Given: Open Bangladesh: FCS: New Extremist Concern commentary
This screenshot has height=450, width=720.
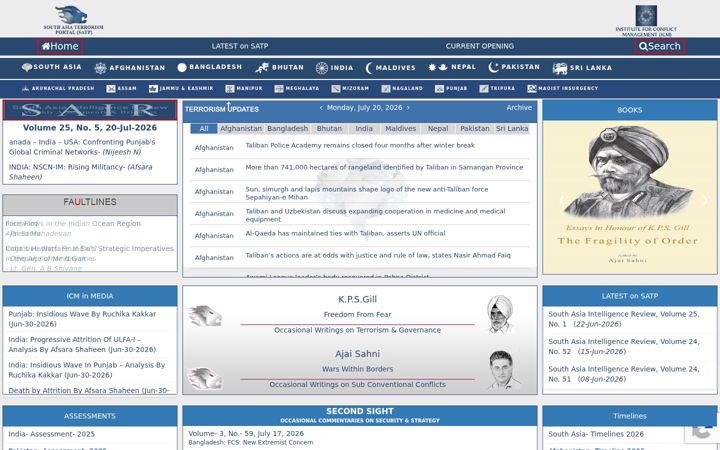Looking at the screenshot, I should 251,443.
